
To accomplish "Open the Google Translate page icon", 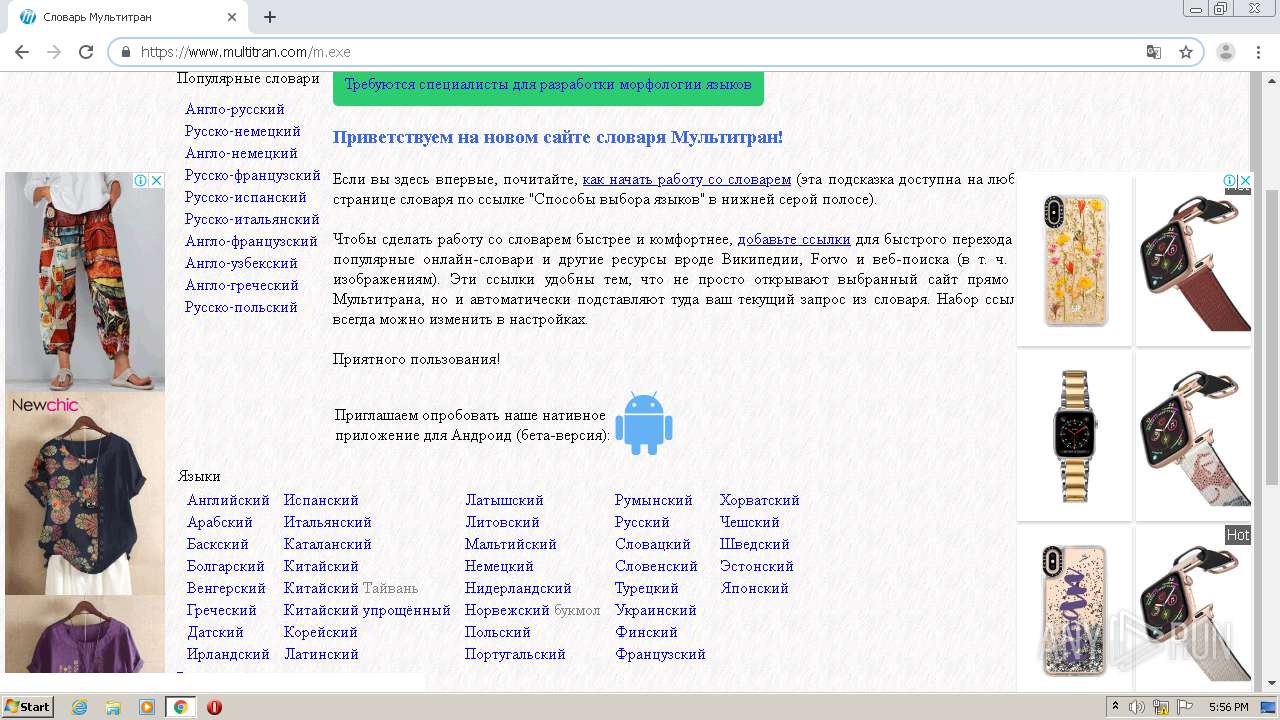I will 1154,52.
